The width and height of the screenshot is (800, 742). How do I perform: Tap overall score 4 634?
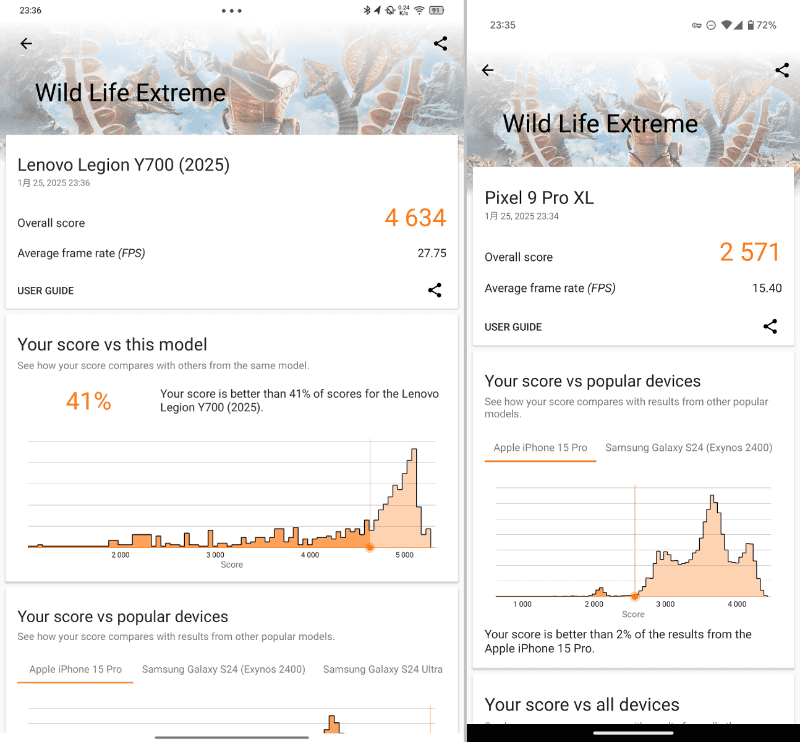click(x=415, y=218)
